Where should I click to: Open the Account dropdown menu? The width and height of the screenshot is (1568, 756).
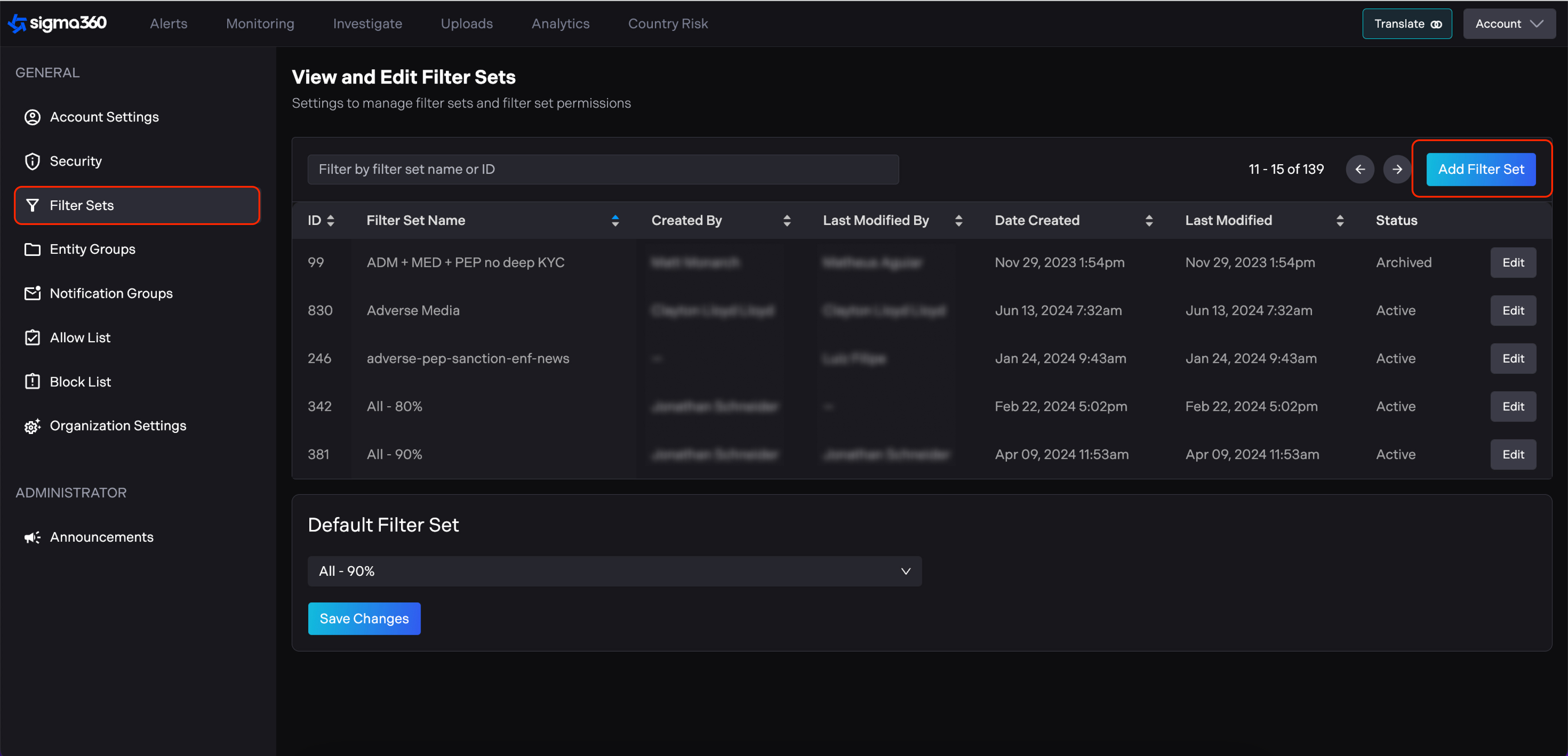1508,24
